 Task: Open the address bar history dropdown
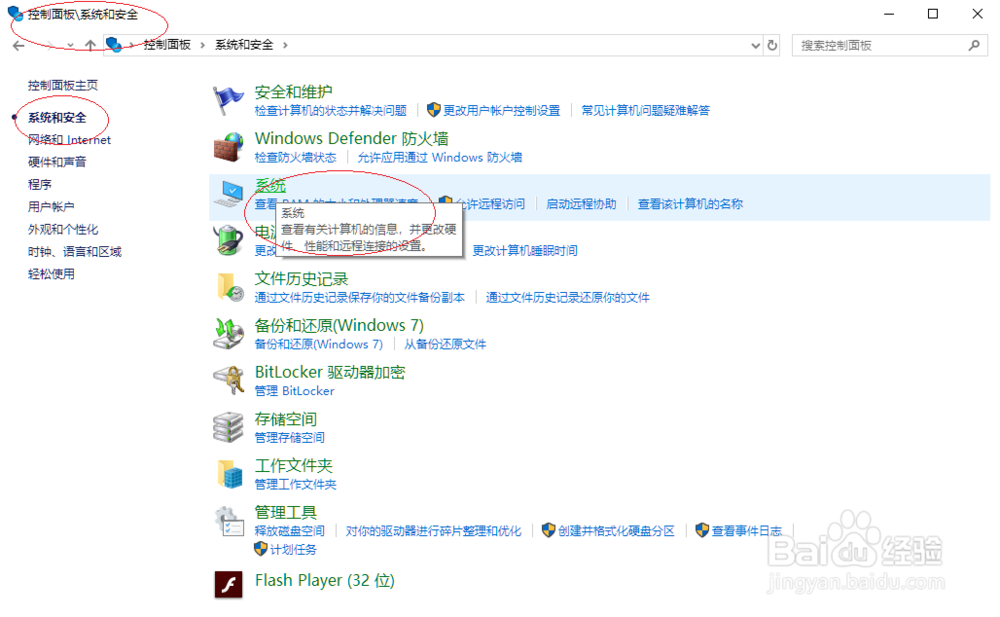click(756, 45)
